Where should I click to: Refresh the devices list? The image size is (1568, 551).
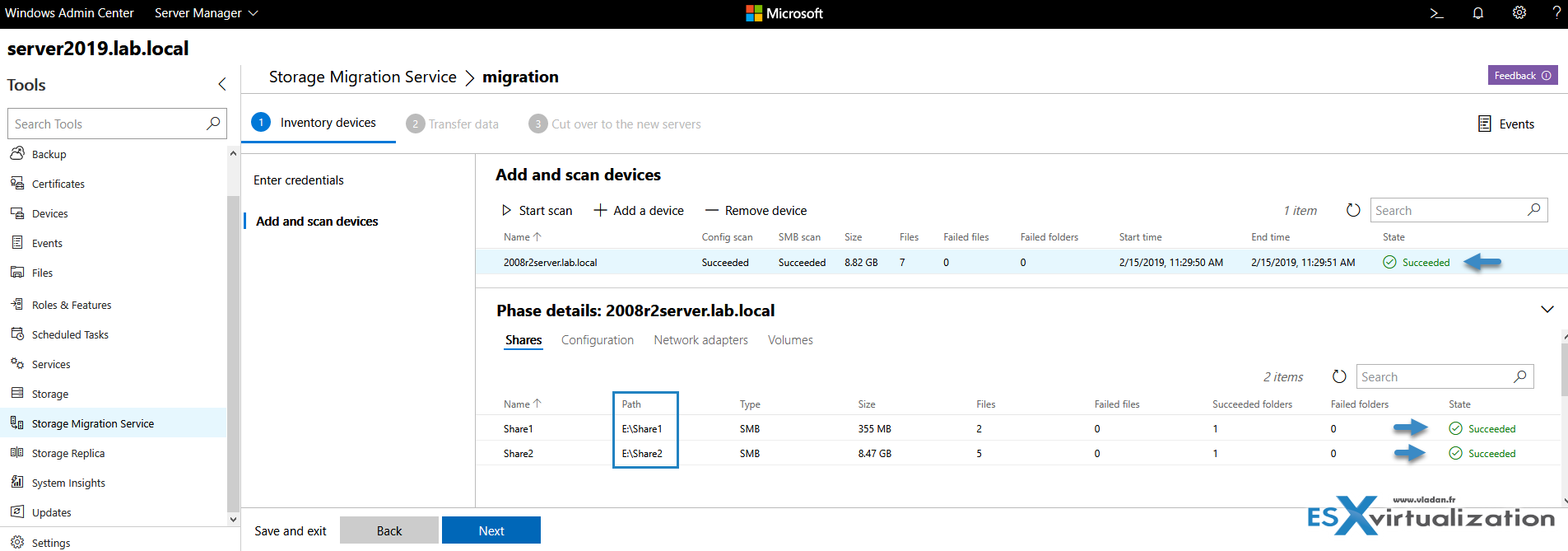pyautogui.click(x=1353, y=210)
